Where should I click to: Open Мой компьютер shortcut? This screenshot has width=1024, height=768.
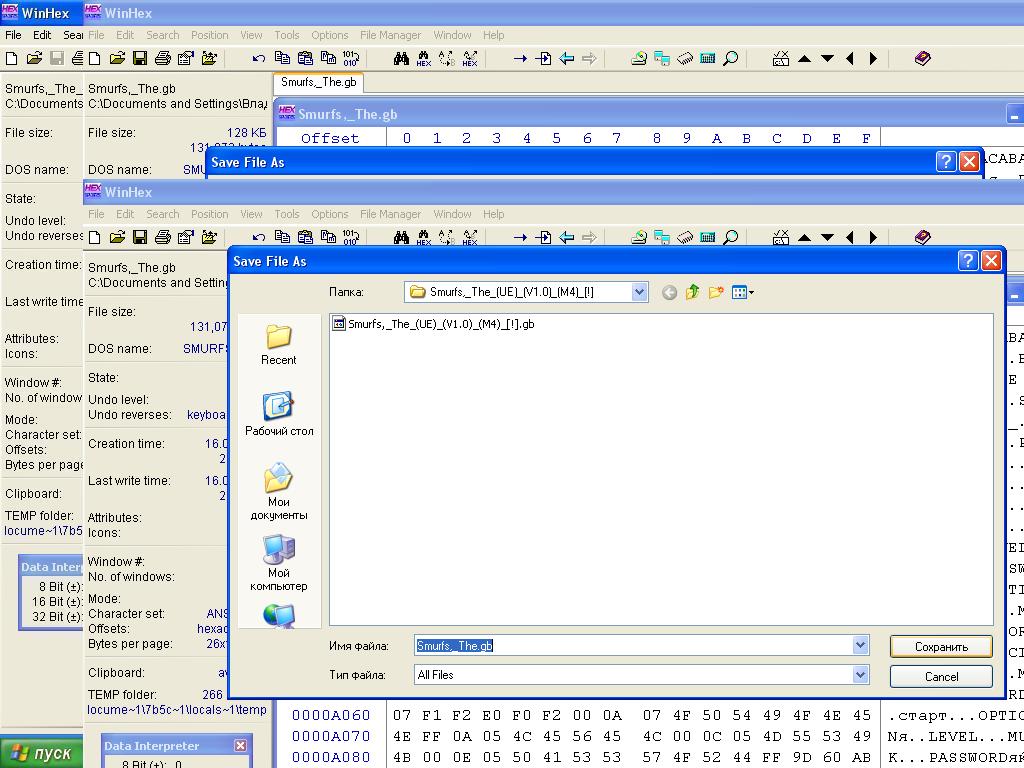click(279, 562)
